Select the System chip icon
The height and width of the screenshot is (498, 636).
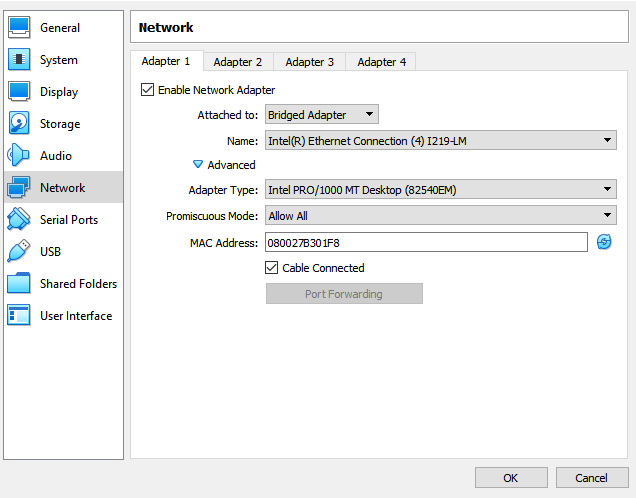click(x=19, y=60)
